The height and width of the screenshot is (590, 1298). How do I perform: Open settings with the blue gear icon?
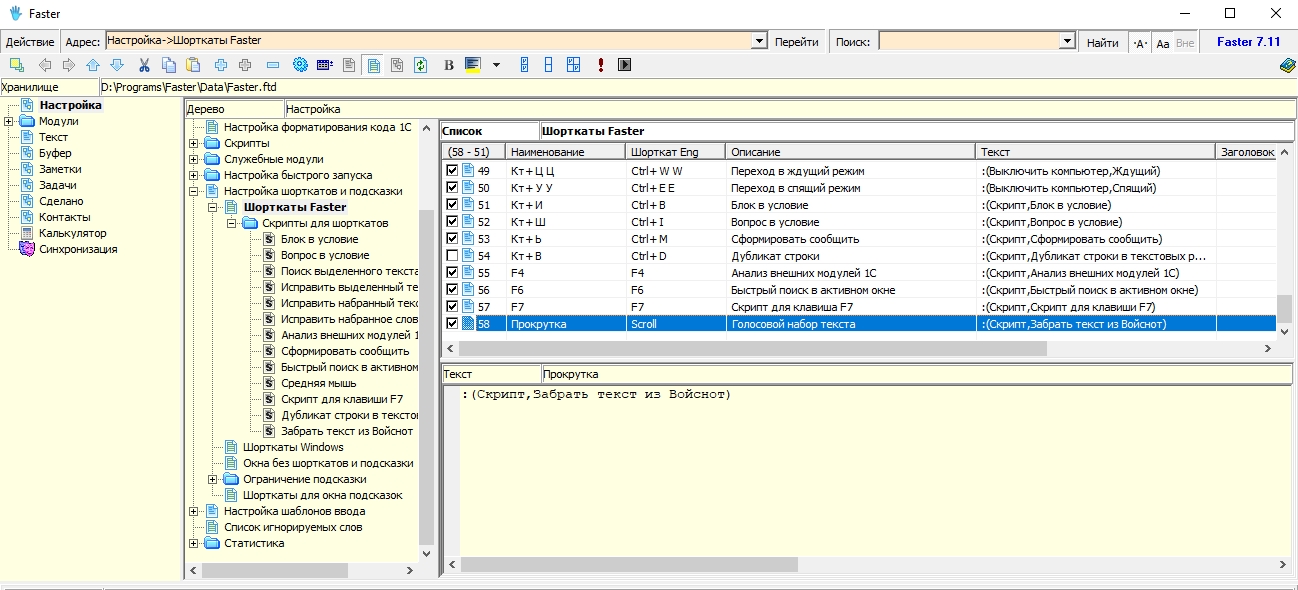(299, 65)
